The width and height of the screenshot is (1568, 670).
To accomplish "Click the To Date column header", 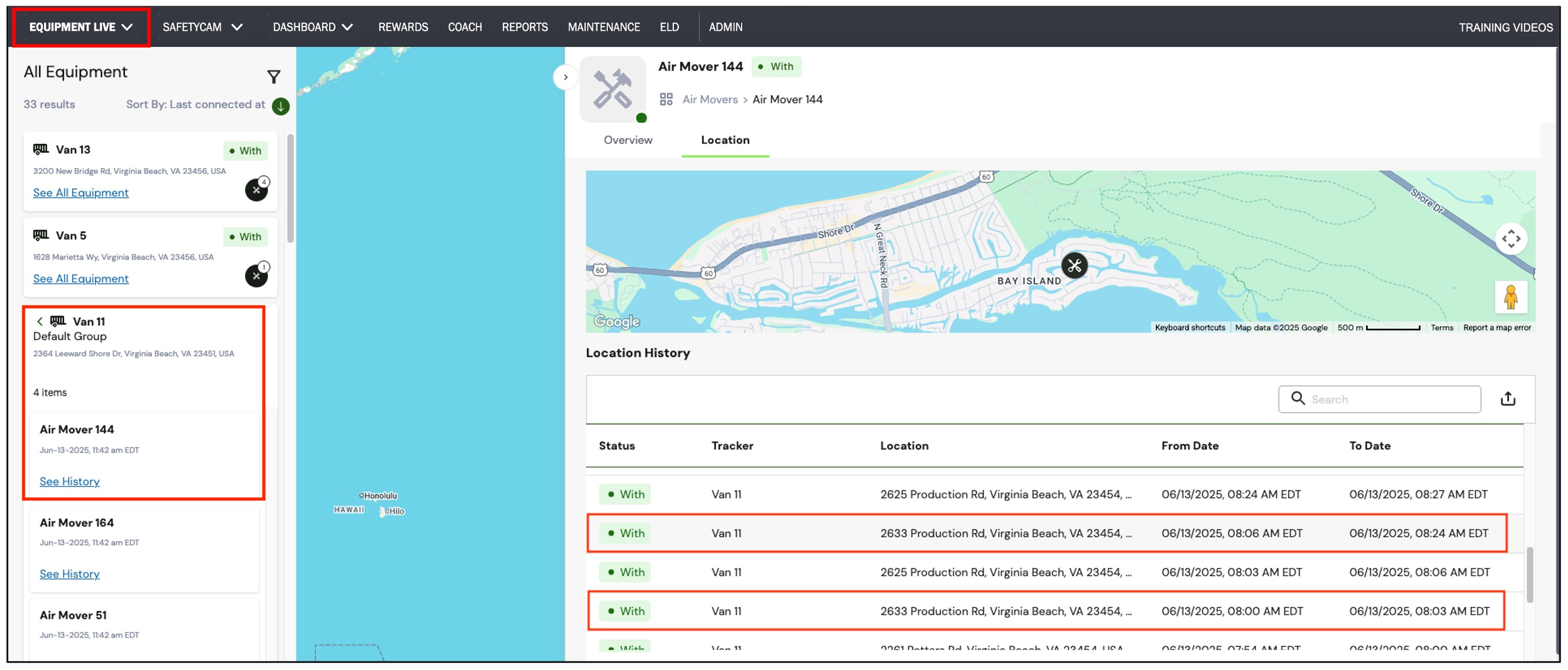I will pyautogui.click(x=1370, y=446).
